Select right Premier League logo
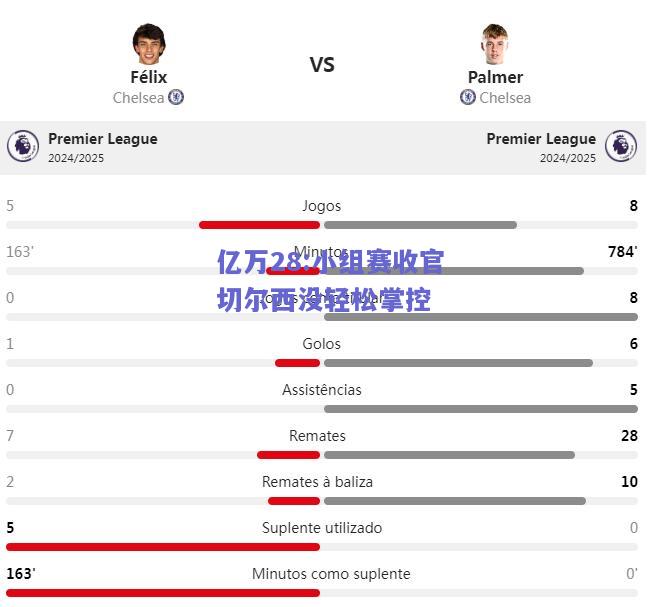Image resolution: width=660 pixels, height=607 pixels. coord(621,146)
